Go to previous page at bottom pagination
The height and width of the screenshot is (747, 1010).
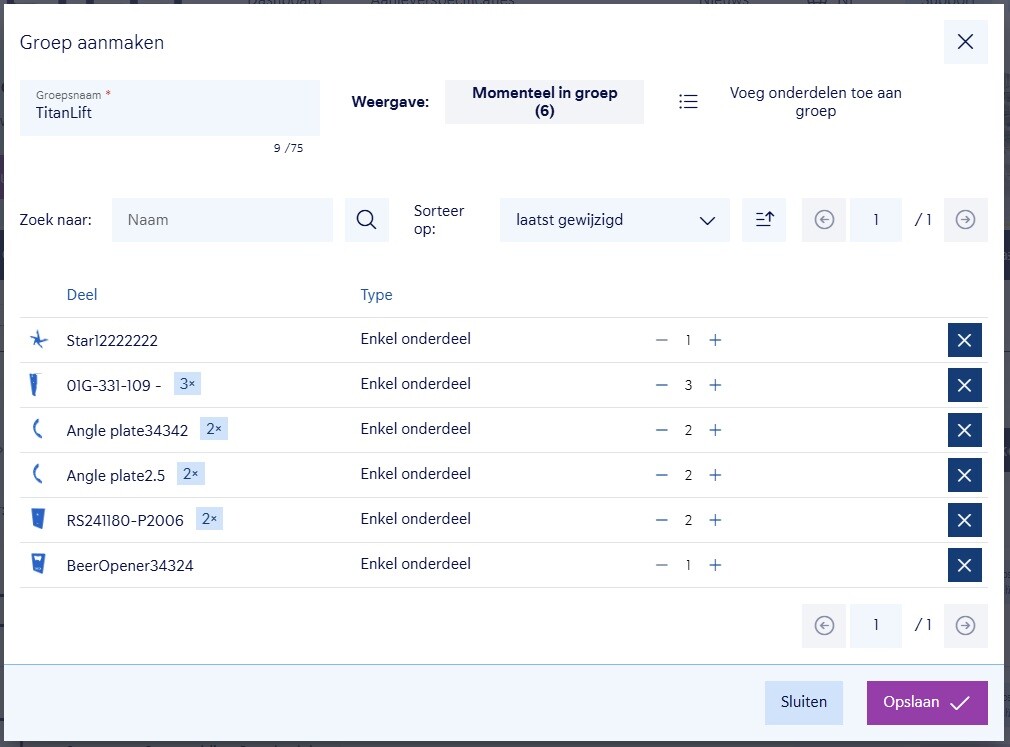pyautogui.click(x=824, y=625)
